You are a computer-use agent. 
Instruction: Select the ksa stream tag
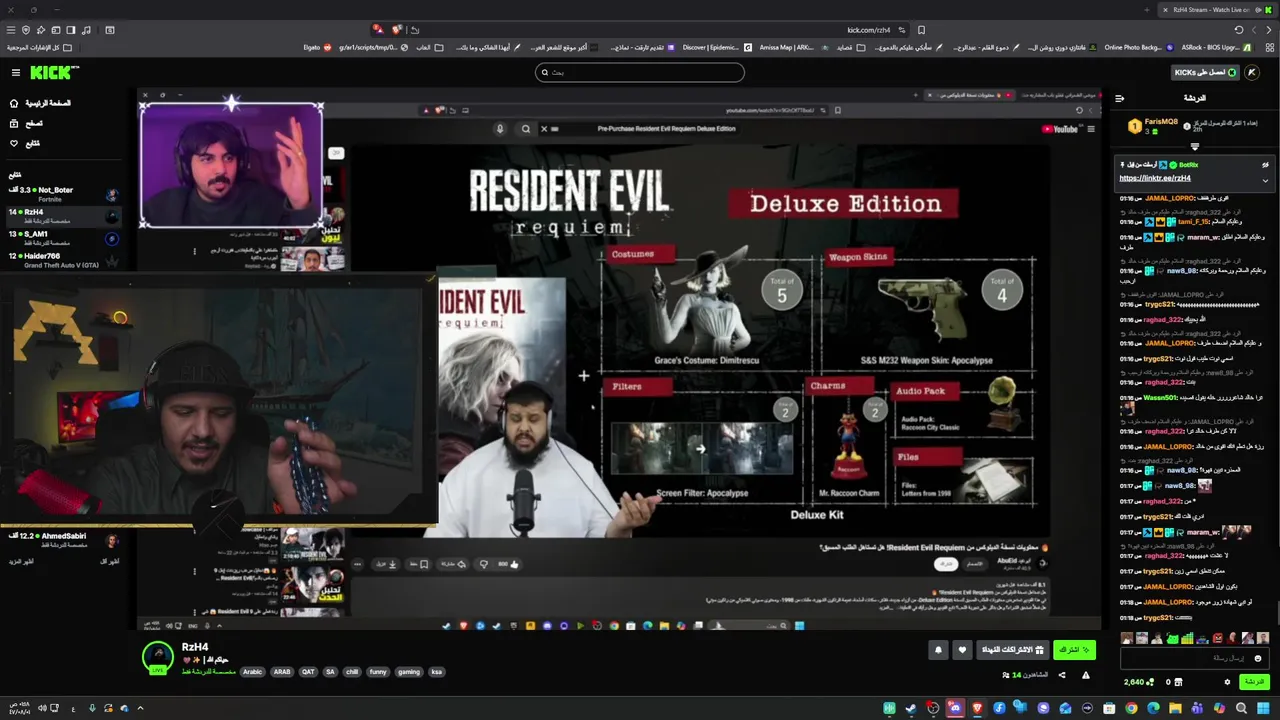[x=436, y=672]
